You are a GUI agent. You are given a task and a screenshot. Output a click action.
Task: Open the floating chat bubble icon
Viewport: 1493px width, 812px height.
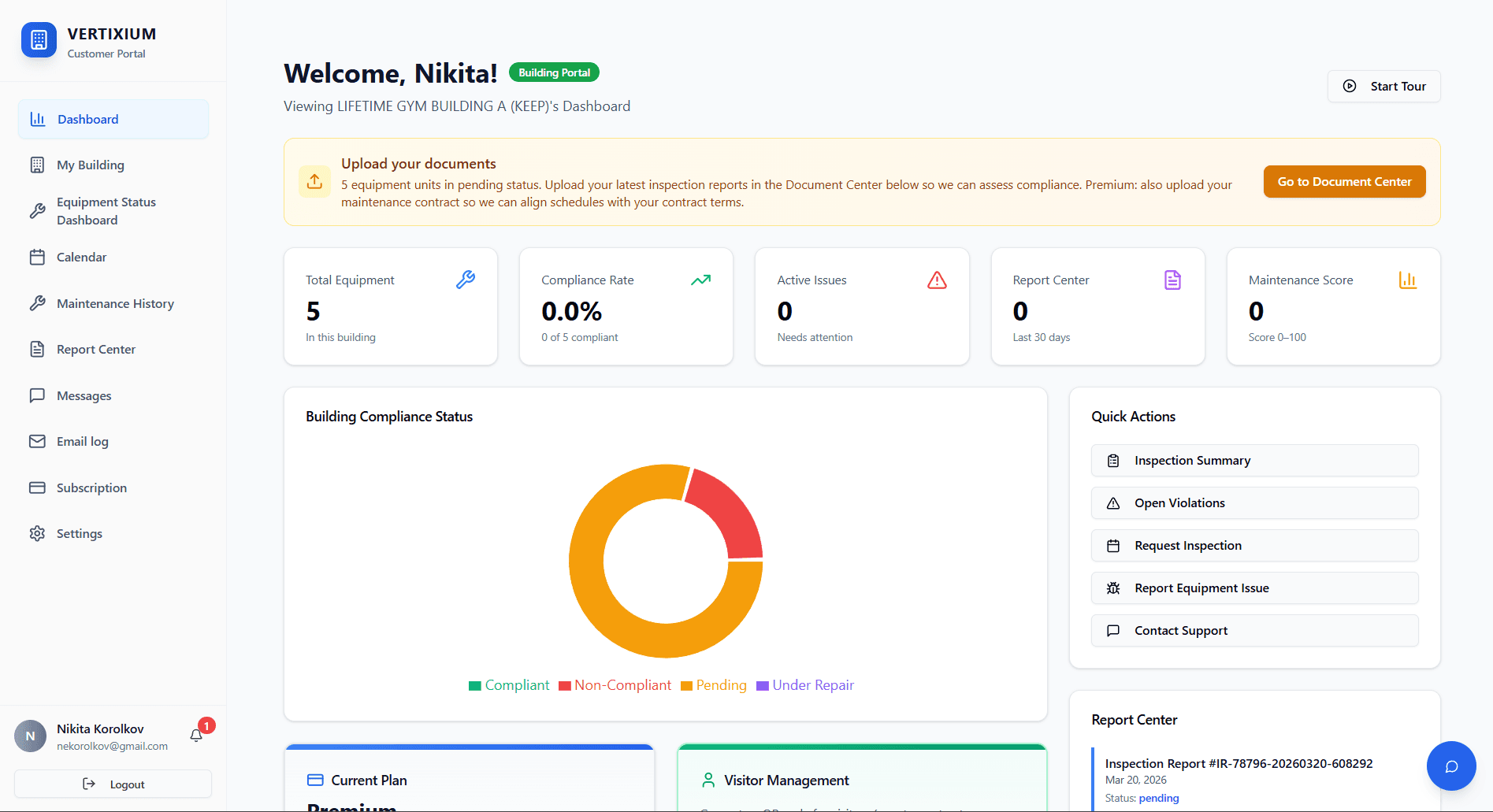pyautogui.click(x=1450, y=766)
